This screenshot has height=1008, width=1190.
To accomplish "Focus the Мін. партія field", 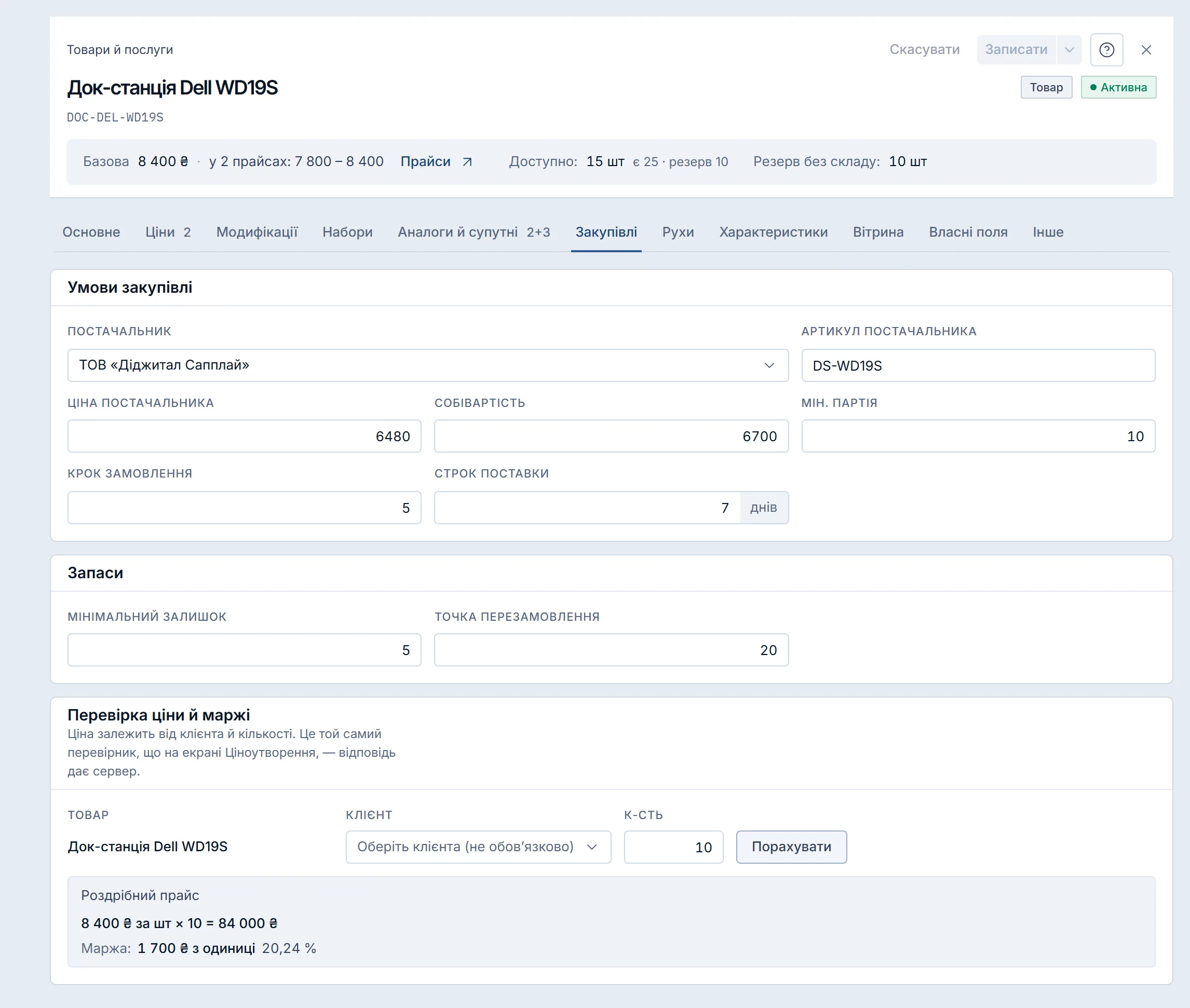I will coord(978,436).
